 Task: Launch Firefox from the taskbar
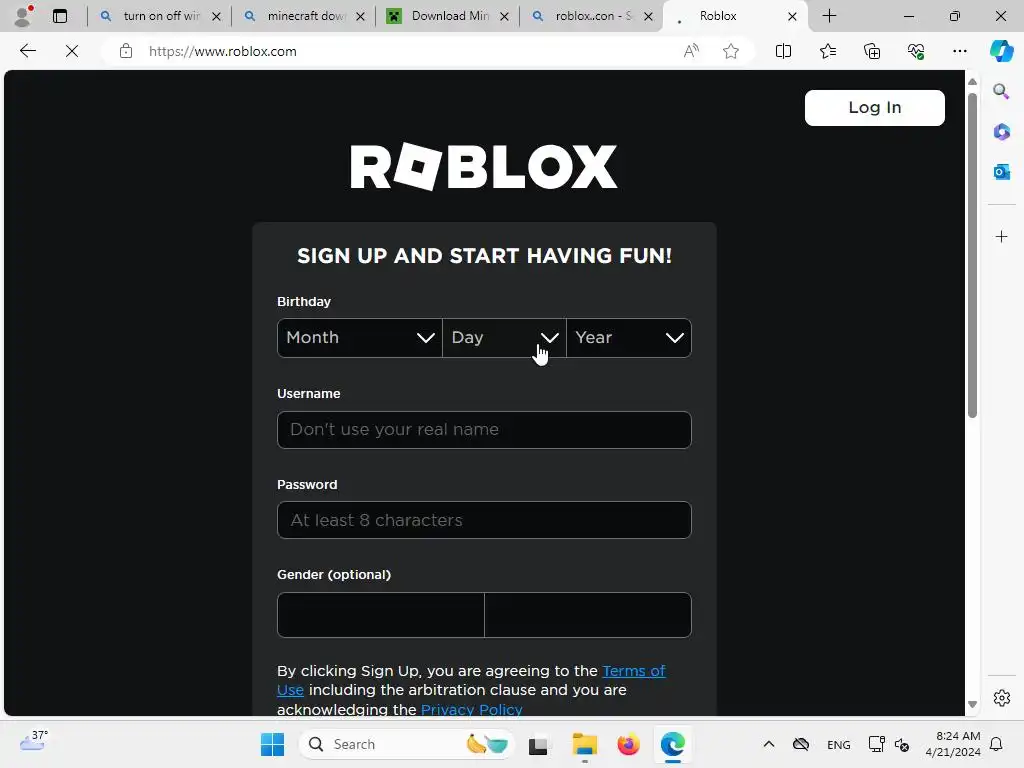628,744
